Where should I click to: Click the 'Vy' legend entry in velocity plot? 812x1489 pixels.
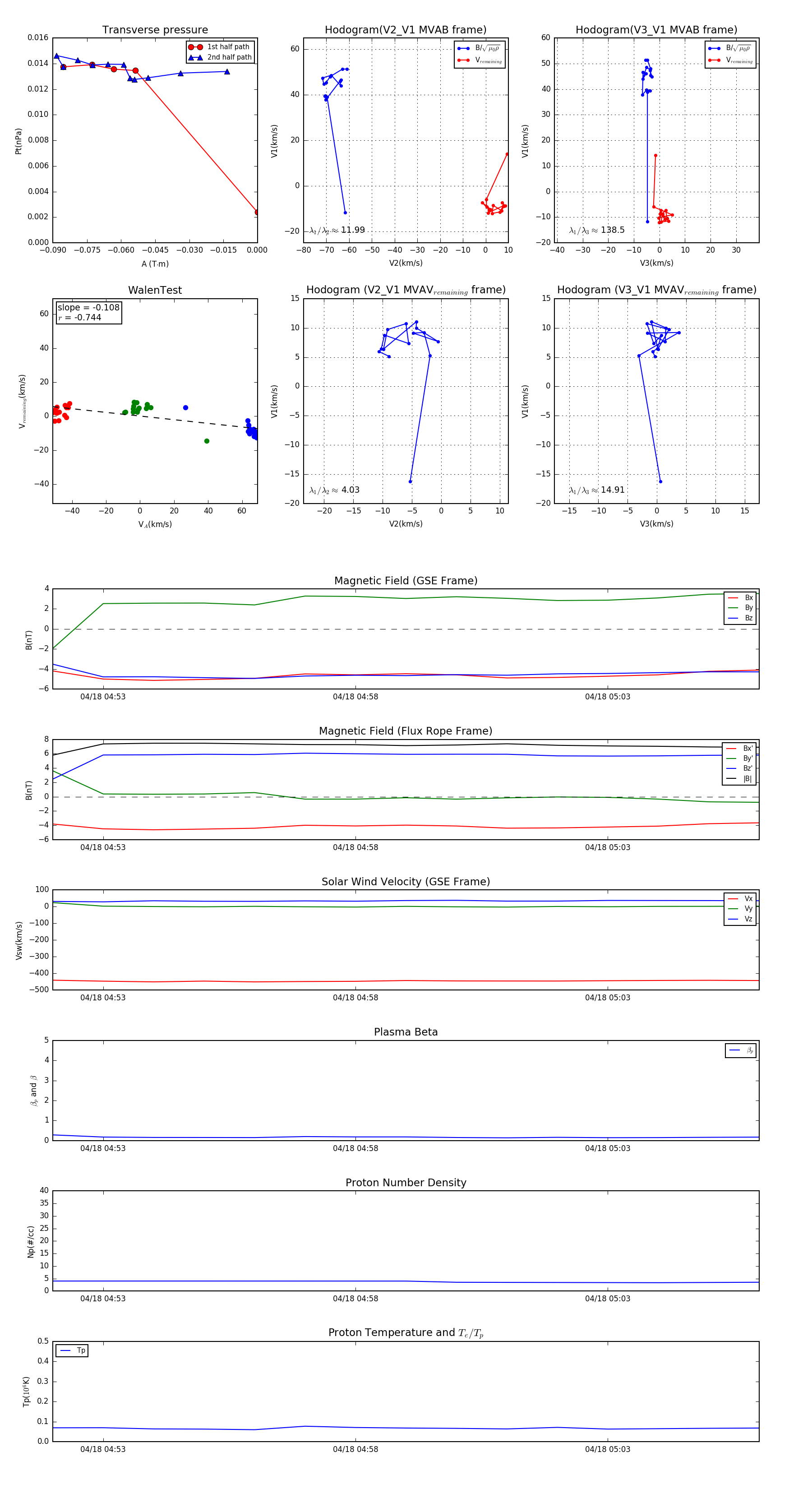click(740, 909)
